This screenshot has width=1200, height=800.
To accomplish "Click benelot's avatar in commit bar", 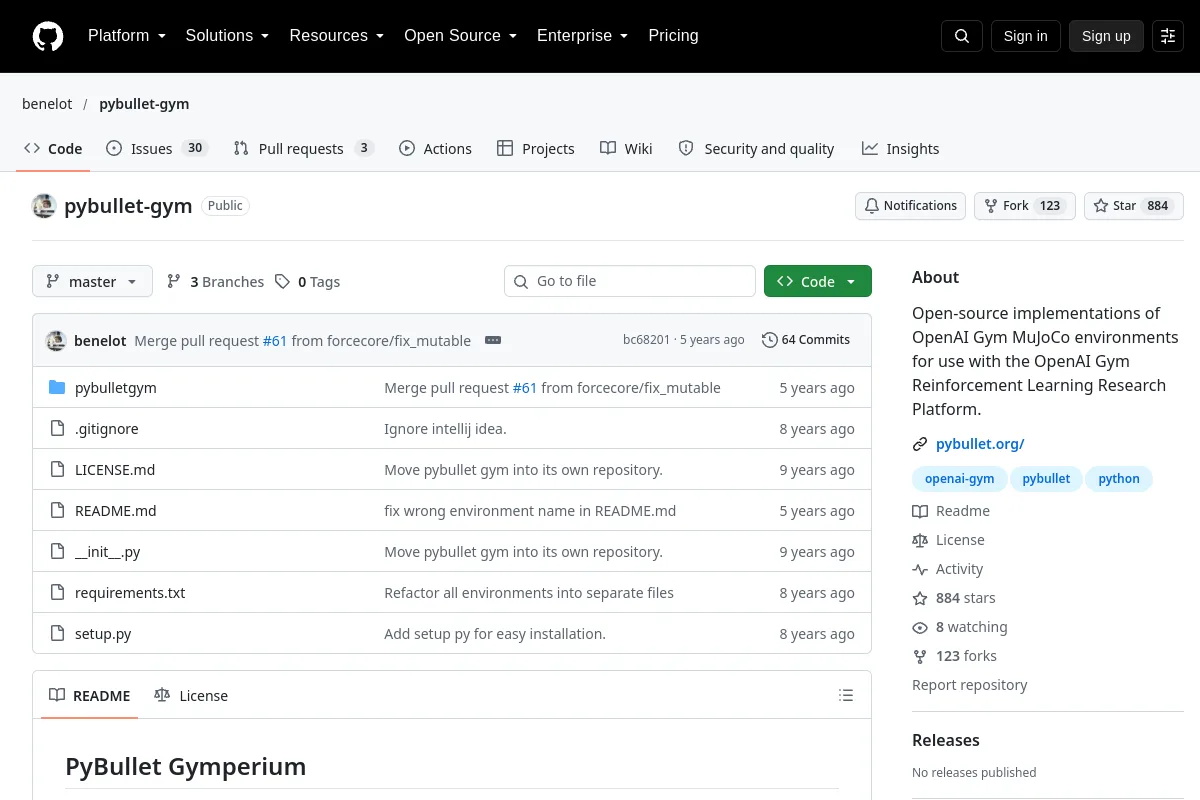I will (x=56, y=340).
